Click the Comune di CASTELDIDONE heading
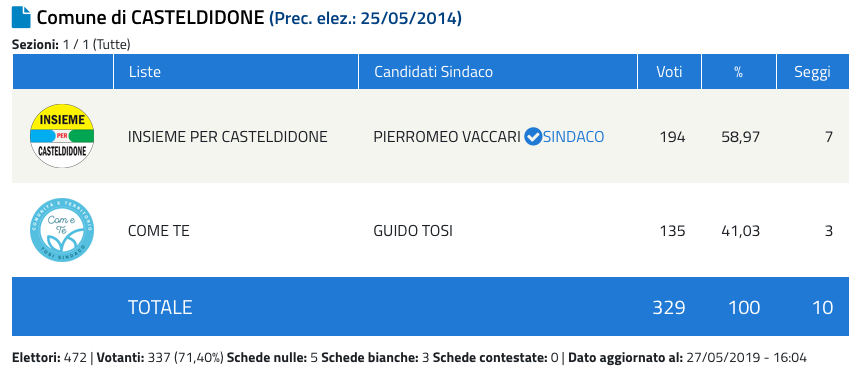The image size is (864, 376). click(150, 18)
